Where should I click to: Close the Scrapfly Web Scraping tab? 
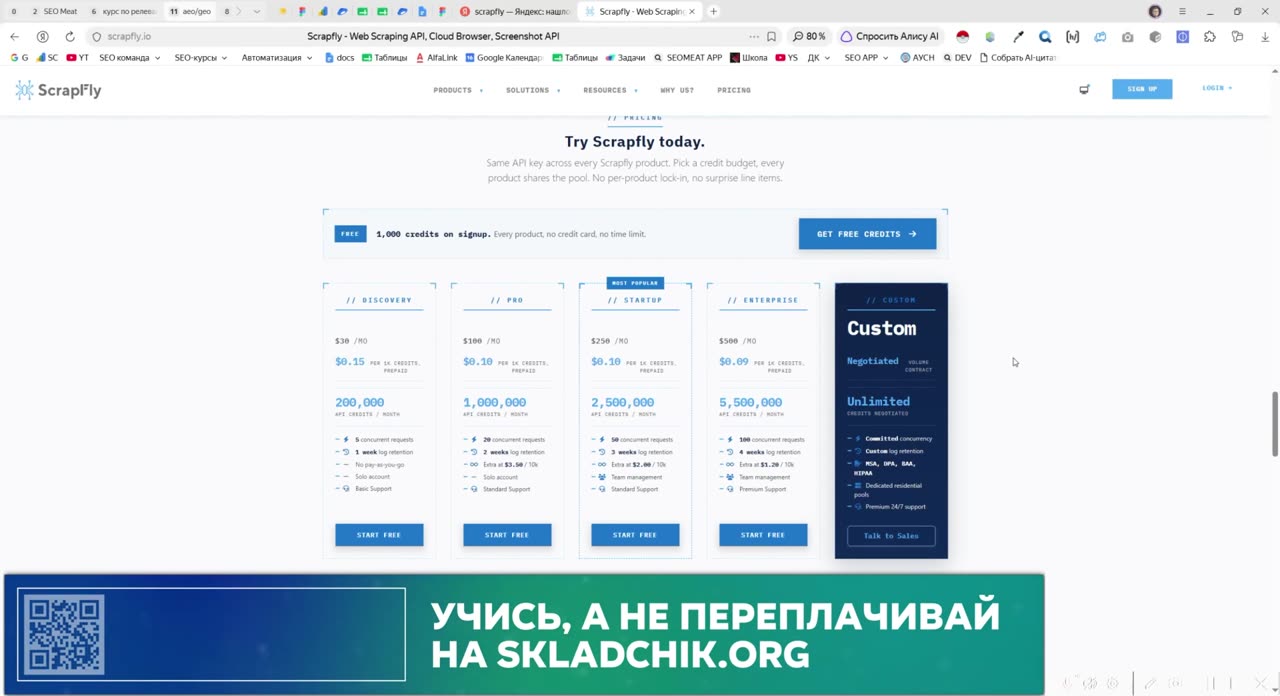tap(691, 11)
